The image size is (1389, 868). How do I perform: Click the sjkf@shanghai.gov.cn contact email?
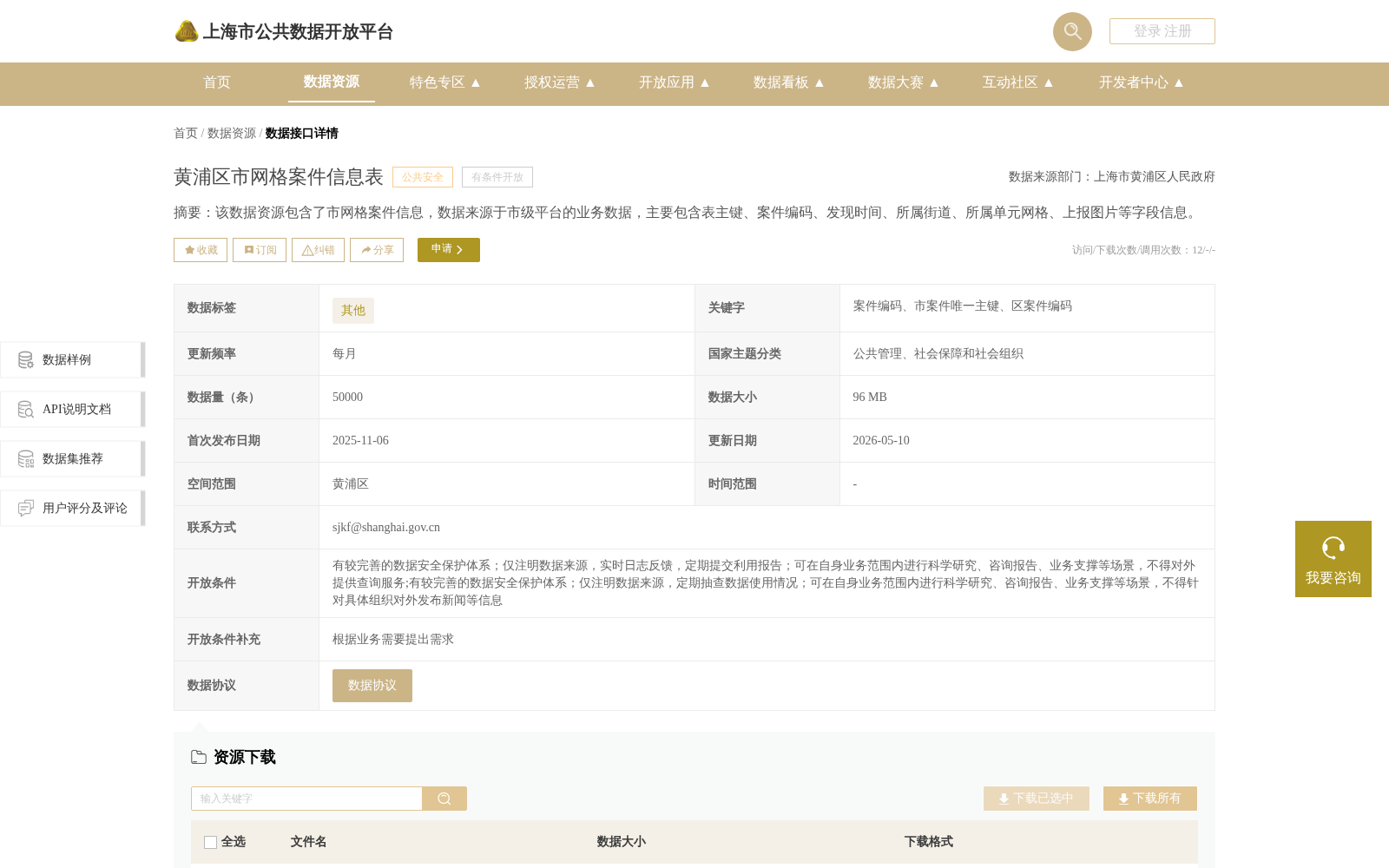pyautogui.click(x=386, y=527)
